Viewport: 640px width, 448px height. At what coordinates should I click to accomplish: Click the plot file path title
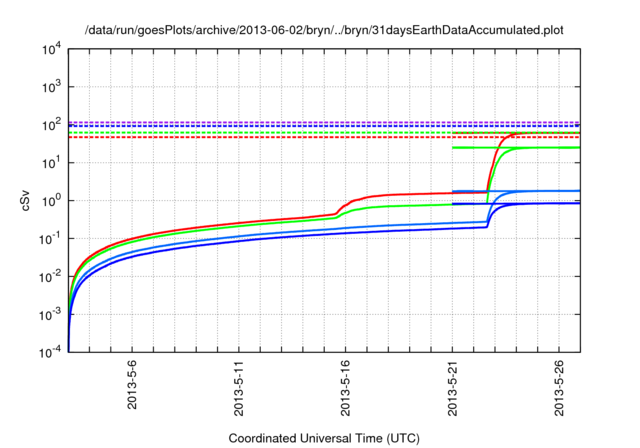tap(321, 29)
